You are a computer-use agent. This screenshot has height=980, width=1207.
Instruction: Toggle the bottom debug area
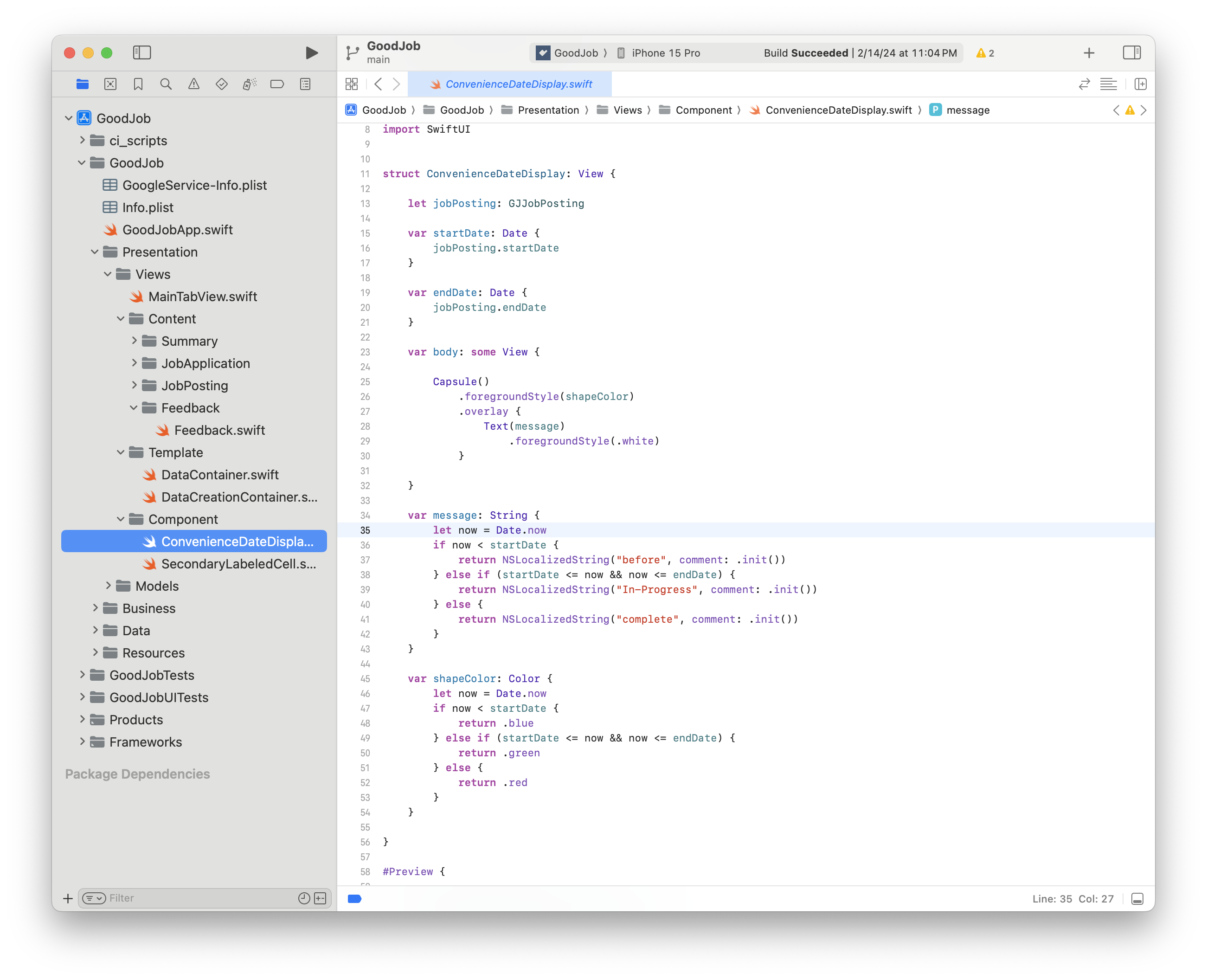coord(1137,899)
